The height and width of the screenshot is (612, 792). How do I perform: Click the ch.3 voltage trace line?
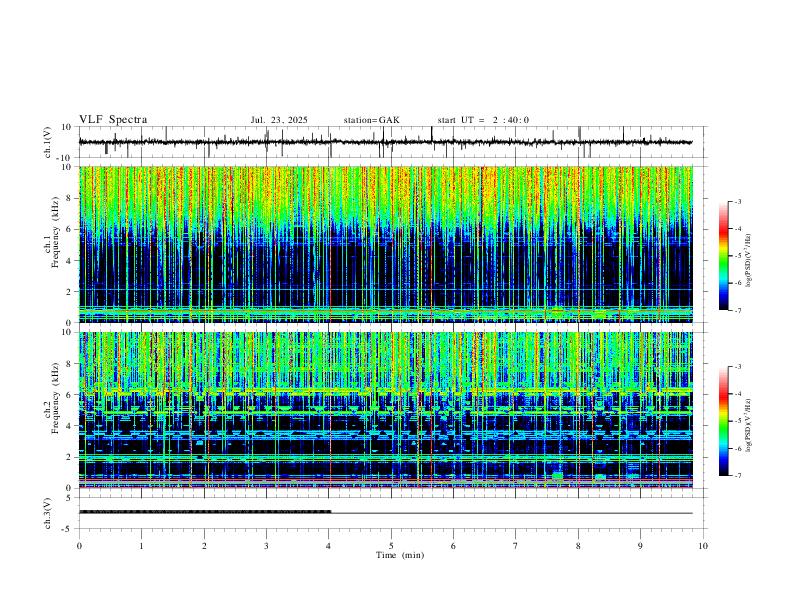(385, 513)
